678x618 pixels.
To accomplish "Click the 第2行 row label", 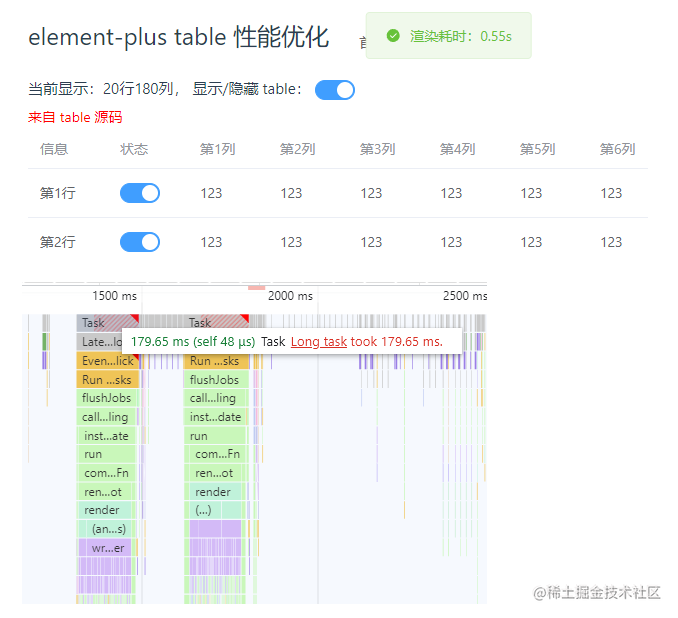I will 58,242.
